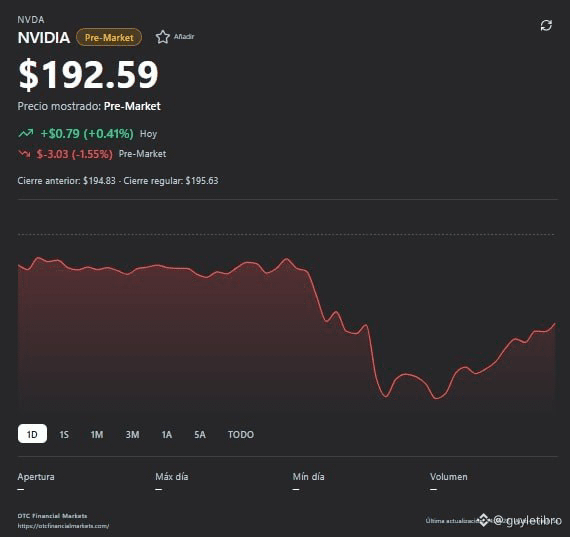Click the star icon to add favorite
The image size is (570, 537).
pos(162,37)
